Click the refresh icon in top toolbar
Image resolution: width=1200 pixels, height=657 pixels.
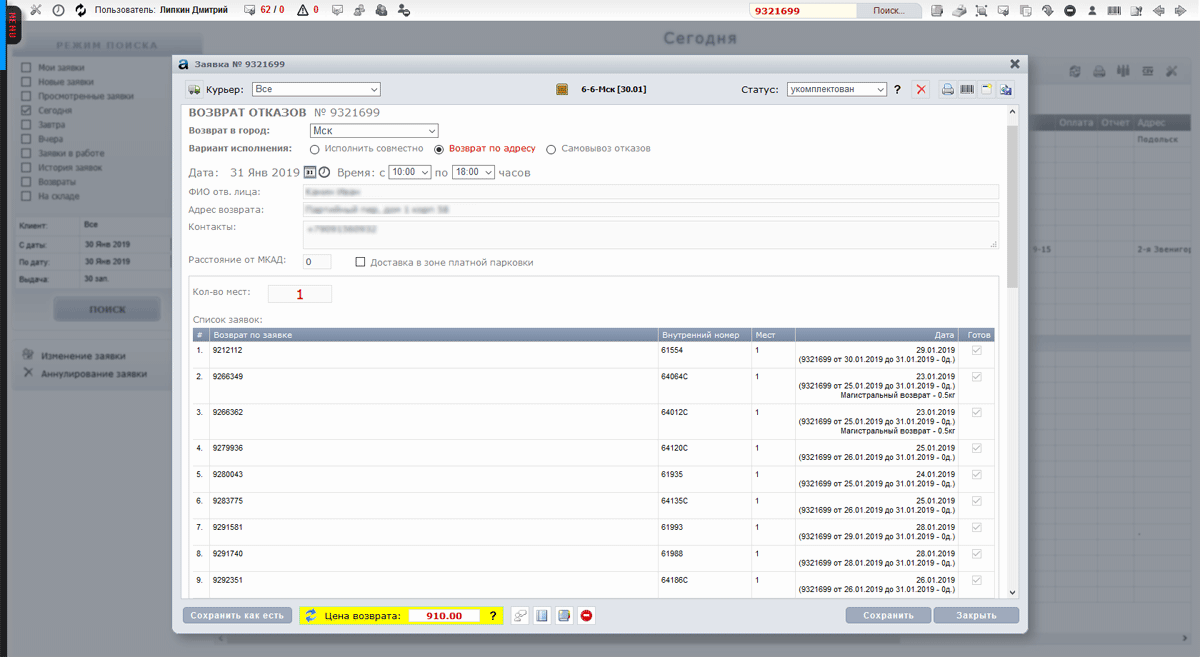tap(81, 10)
